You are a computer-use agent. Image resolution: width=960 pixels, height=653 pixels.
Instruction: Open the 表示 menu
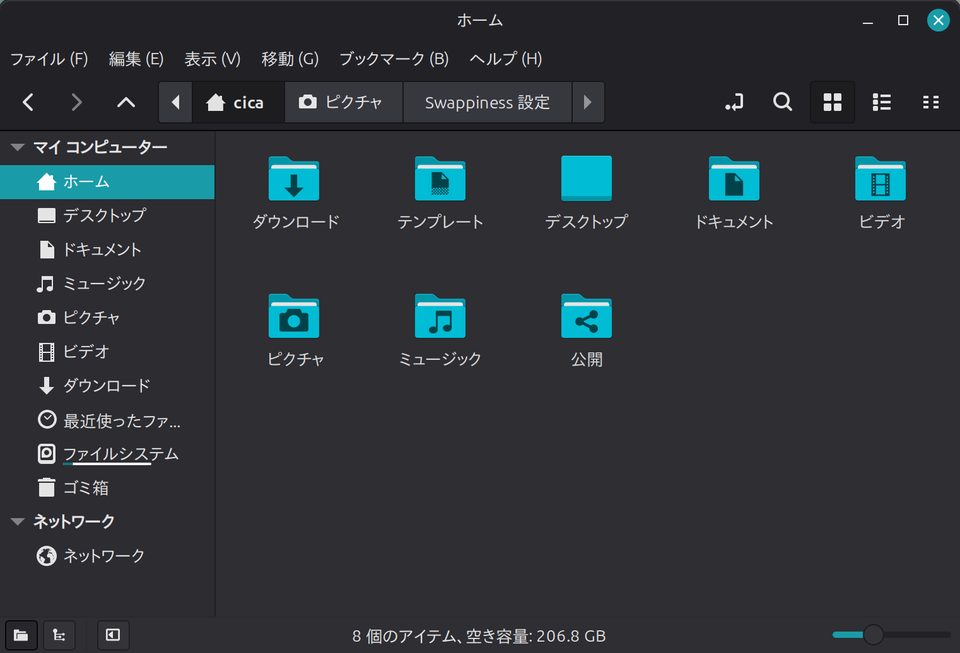[211, 59]
